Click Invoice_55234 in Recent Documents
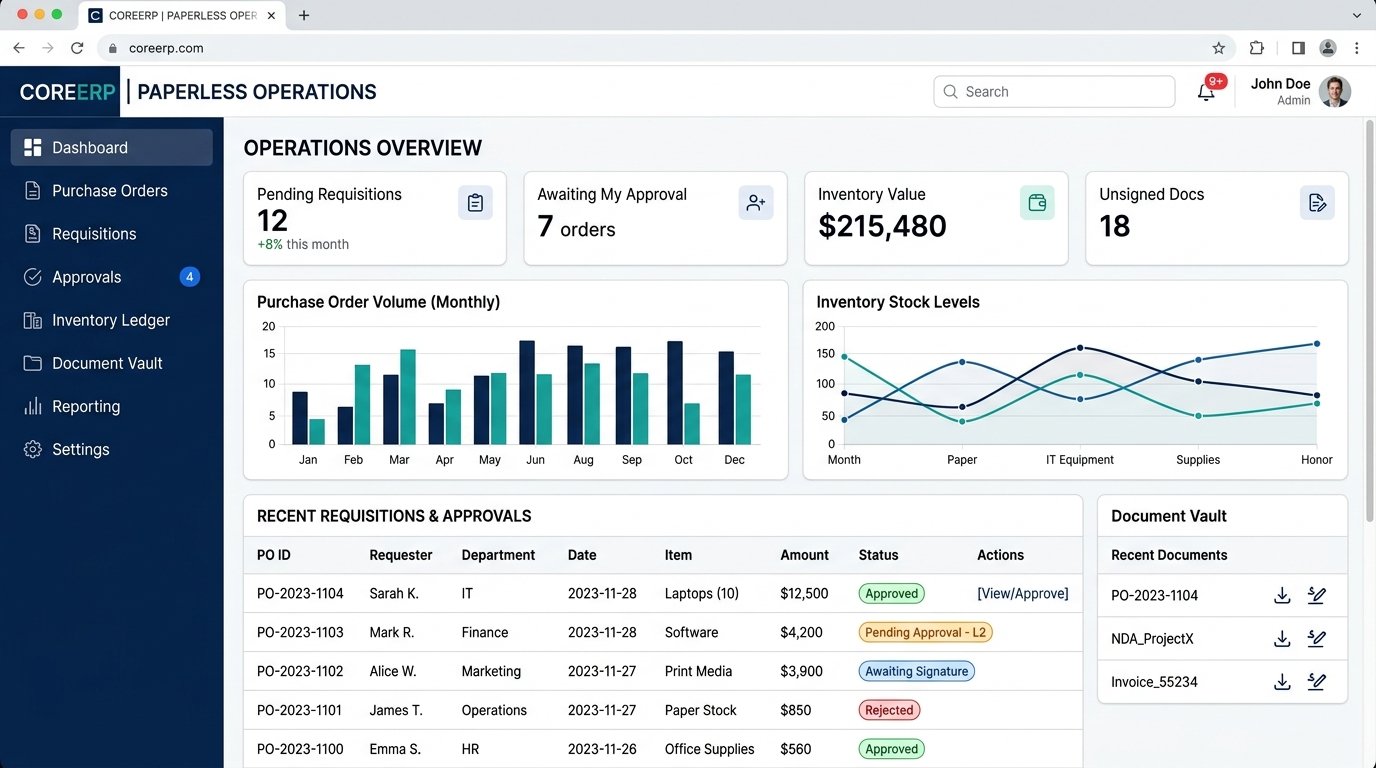 1154,682
